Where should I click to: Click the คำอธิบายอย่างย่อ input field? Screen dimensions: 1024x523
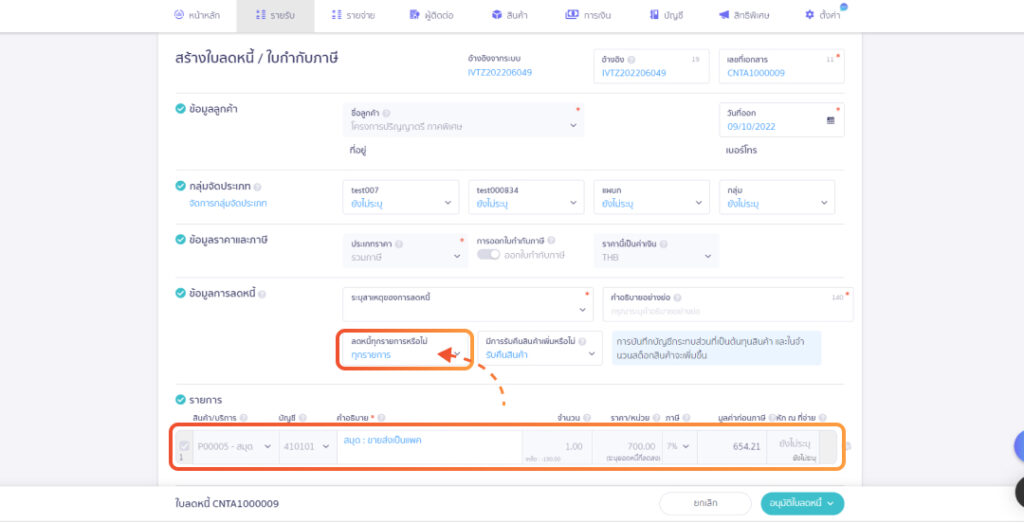pyautogui.click(x=727, y=312)
